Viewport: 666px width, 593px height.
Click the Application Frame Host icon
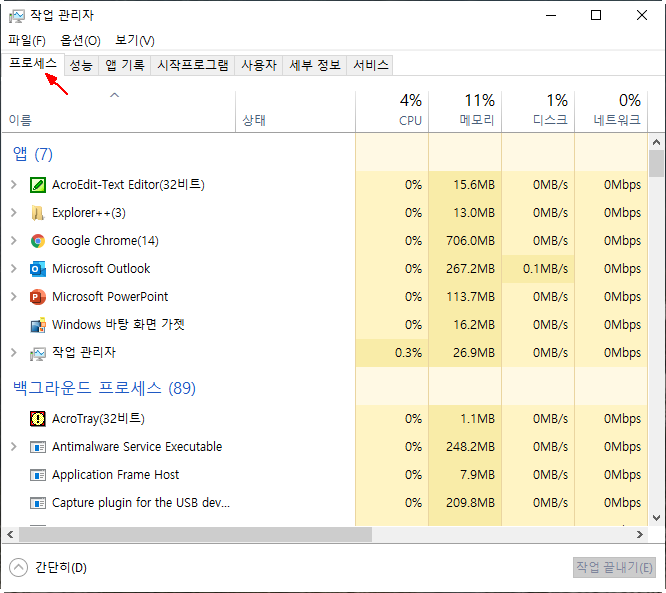38,475
